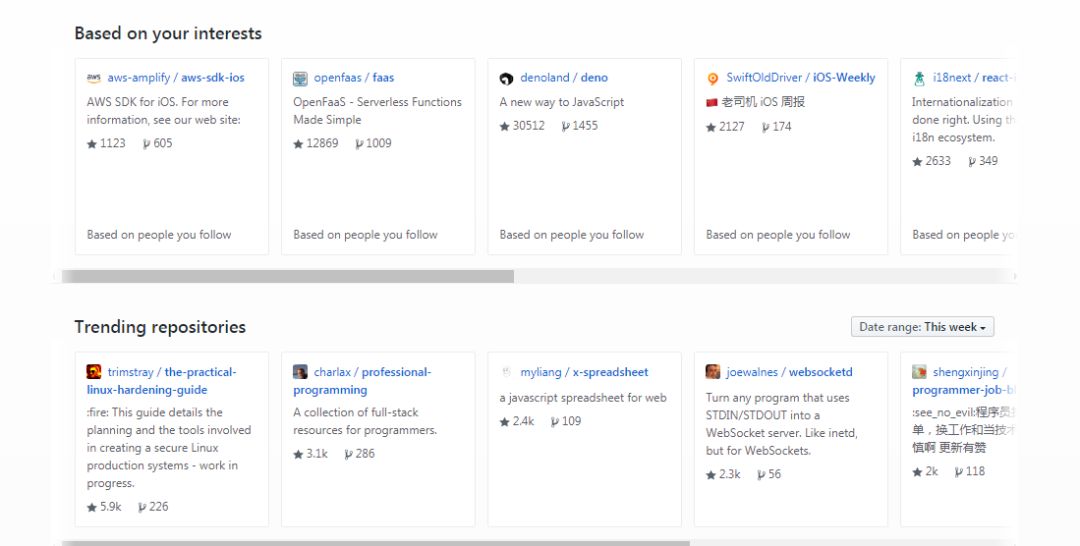Open joewalnes / websocketd repository link

[x=789, y=372]
